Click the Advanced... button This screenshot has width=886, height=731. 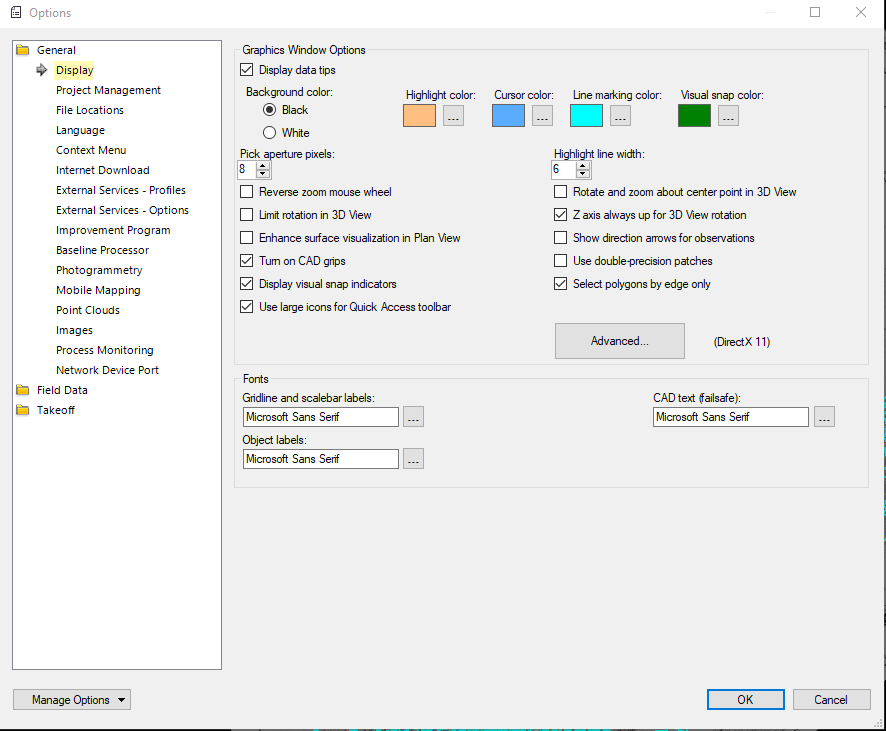click(x=620, y=341)
